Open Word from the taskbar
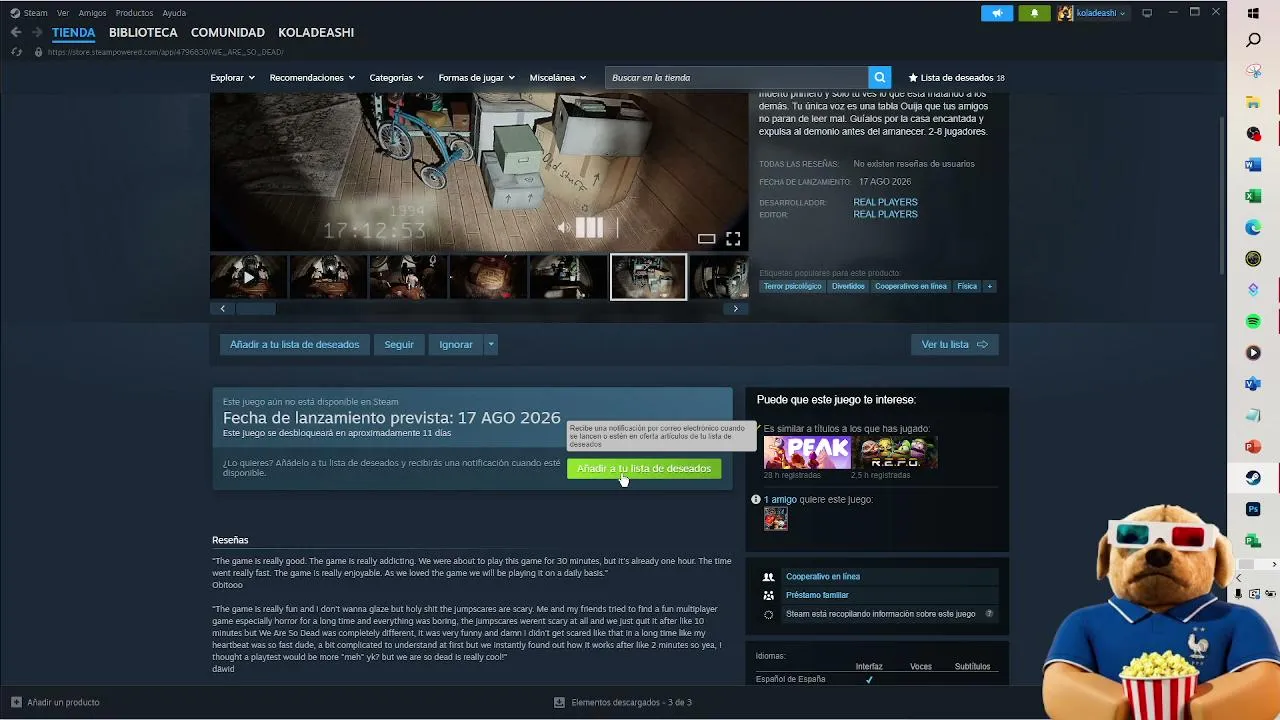This screenshot has height=720, width=1280. tap(1253, 165)
